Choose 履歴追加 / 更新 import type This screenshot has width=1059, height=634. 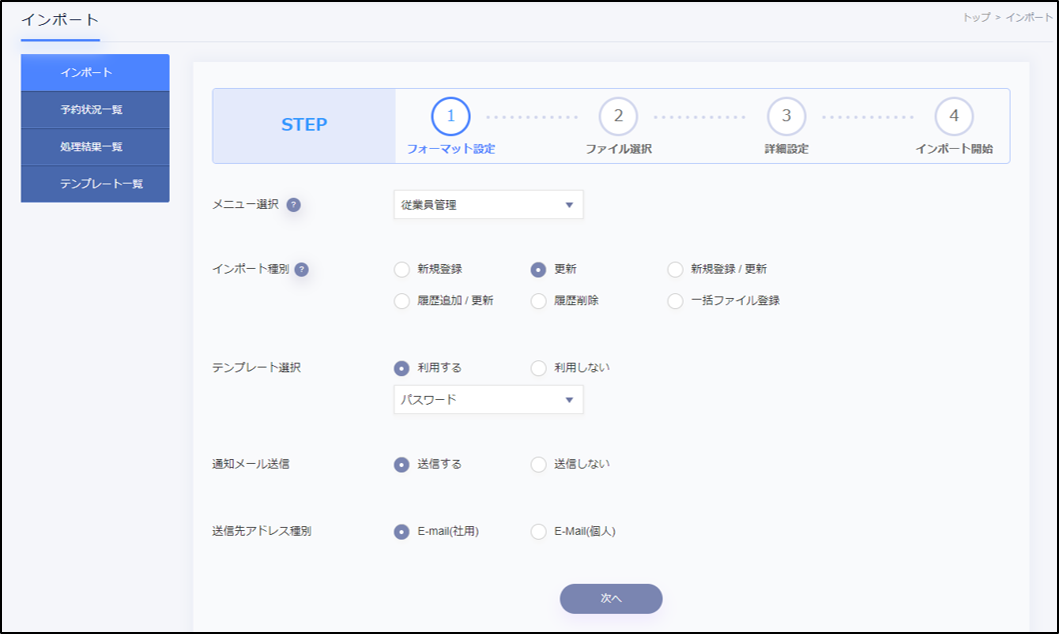402,300
